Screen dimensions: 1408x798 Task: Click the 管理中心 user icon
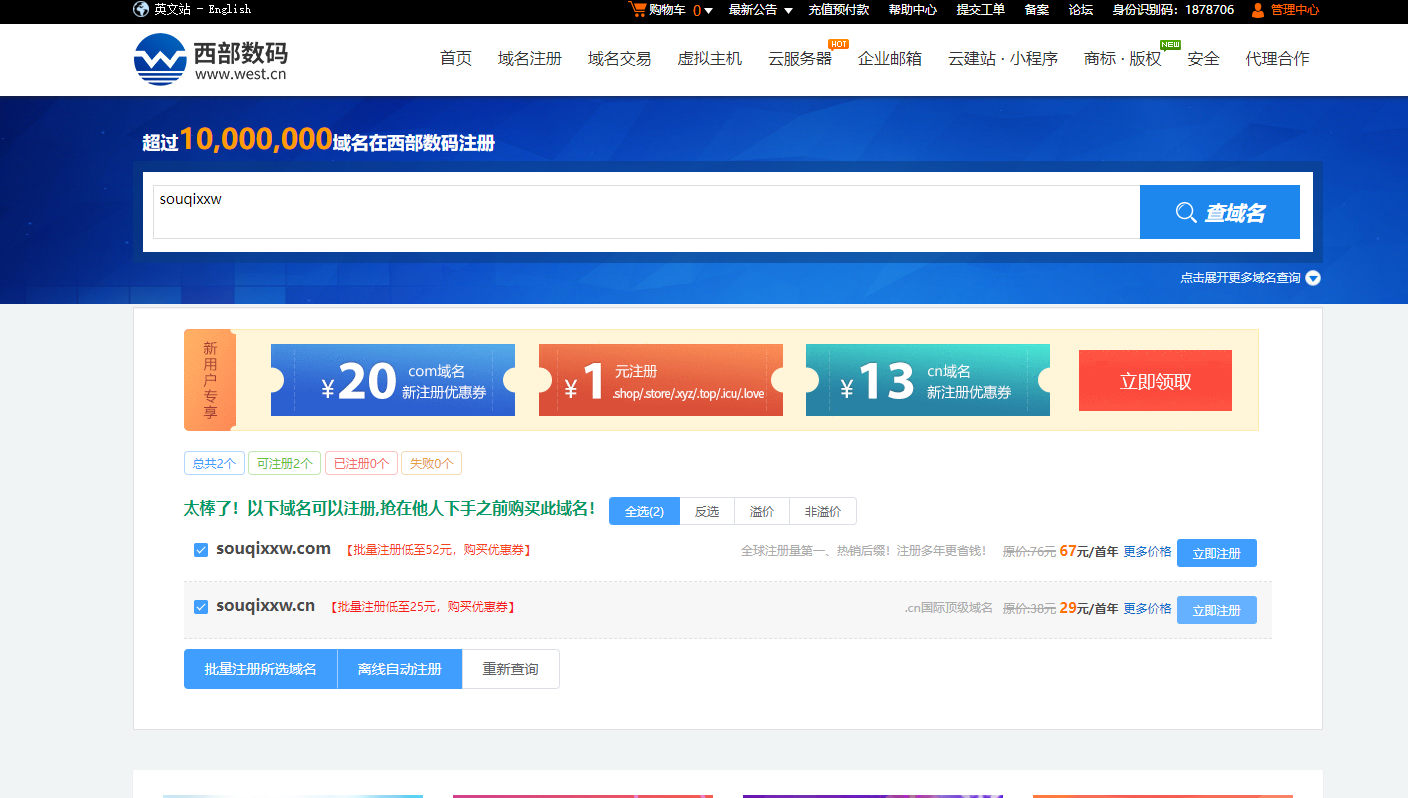(1258, 10)
